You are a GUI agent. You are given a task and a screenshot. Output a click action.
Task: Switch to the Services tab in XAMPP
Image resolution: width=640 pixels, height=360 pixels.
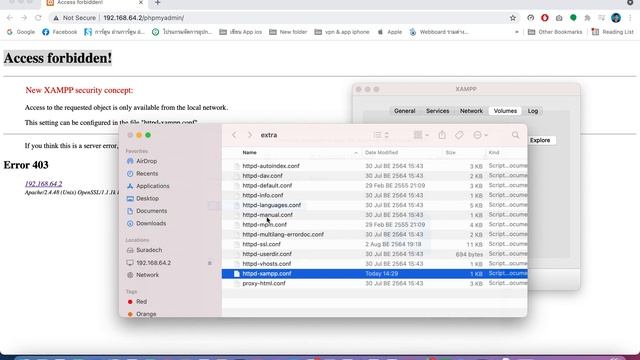coord(438,111)
